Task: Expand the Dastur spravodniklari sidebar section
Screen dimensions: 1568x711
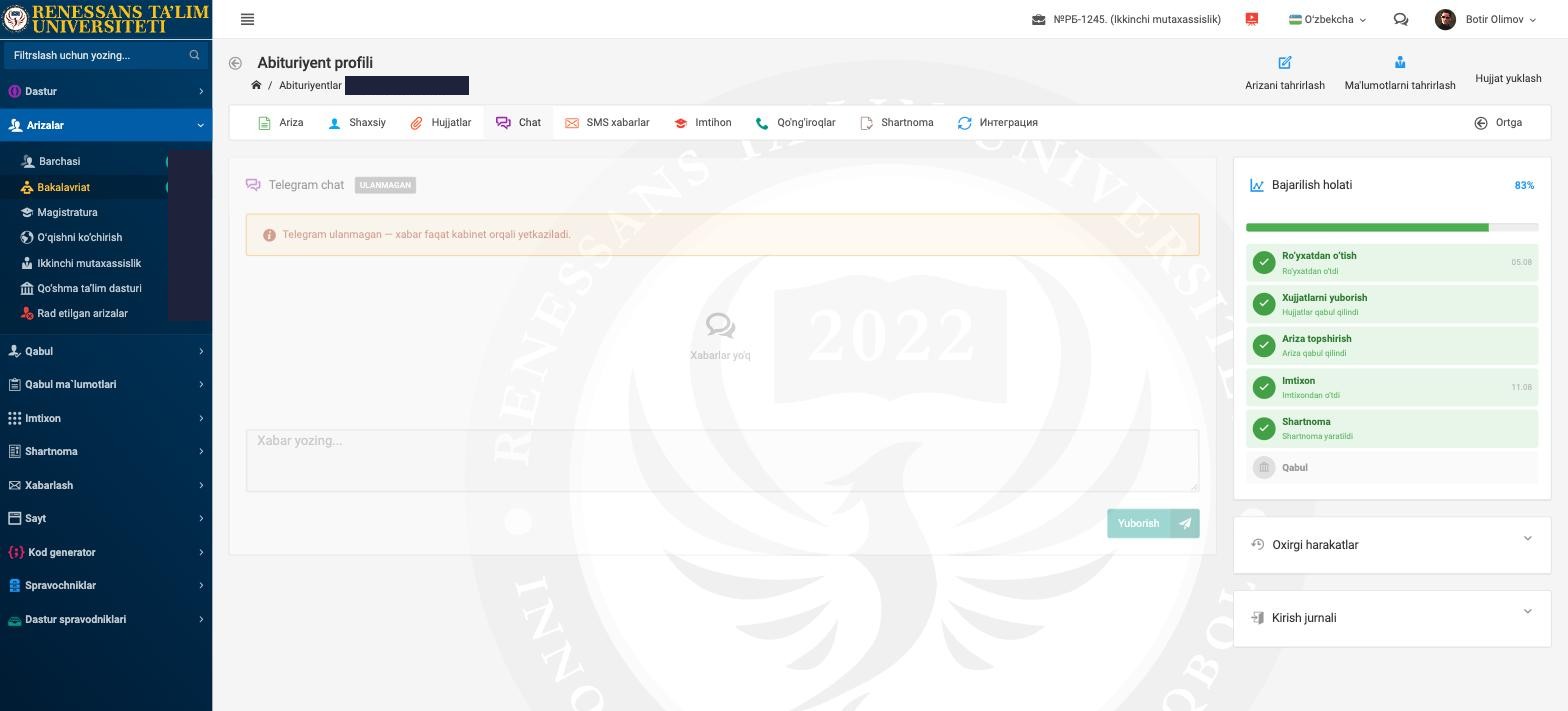Action: click(x=106, y=619)
